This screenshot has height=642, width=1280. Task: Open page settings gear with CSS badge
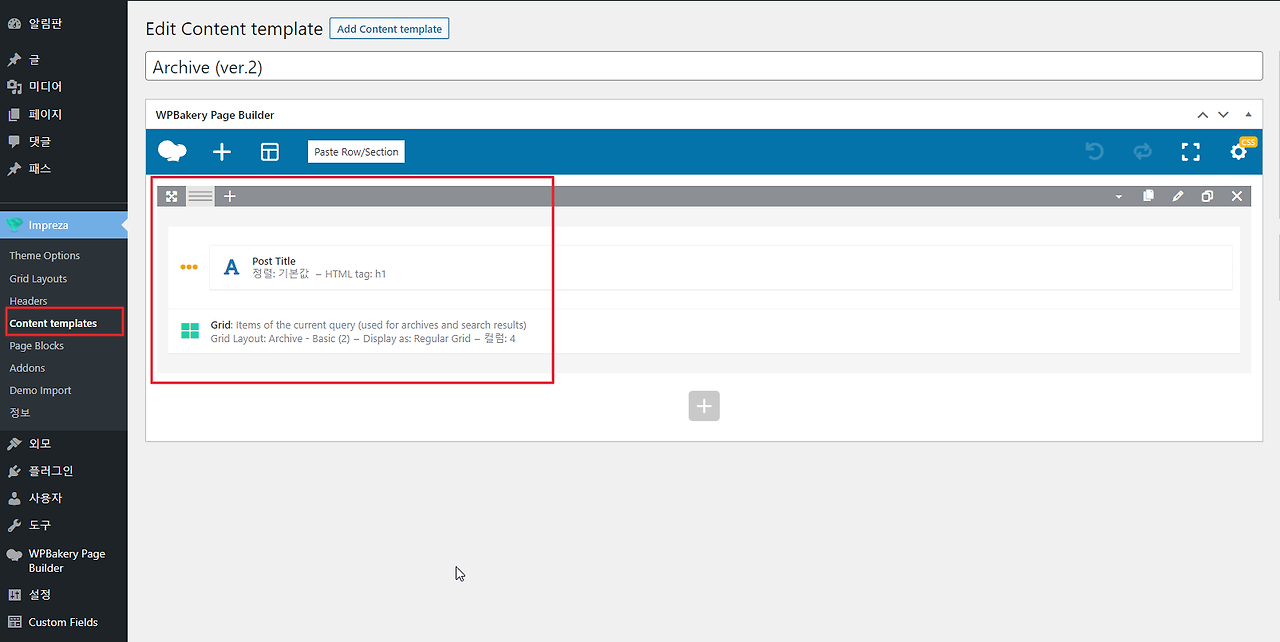(1240, 150)
